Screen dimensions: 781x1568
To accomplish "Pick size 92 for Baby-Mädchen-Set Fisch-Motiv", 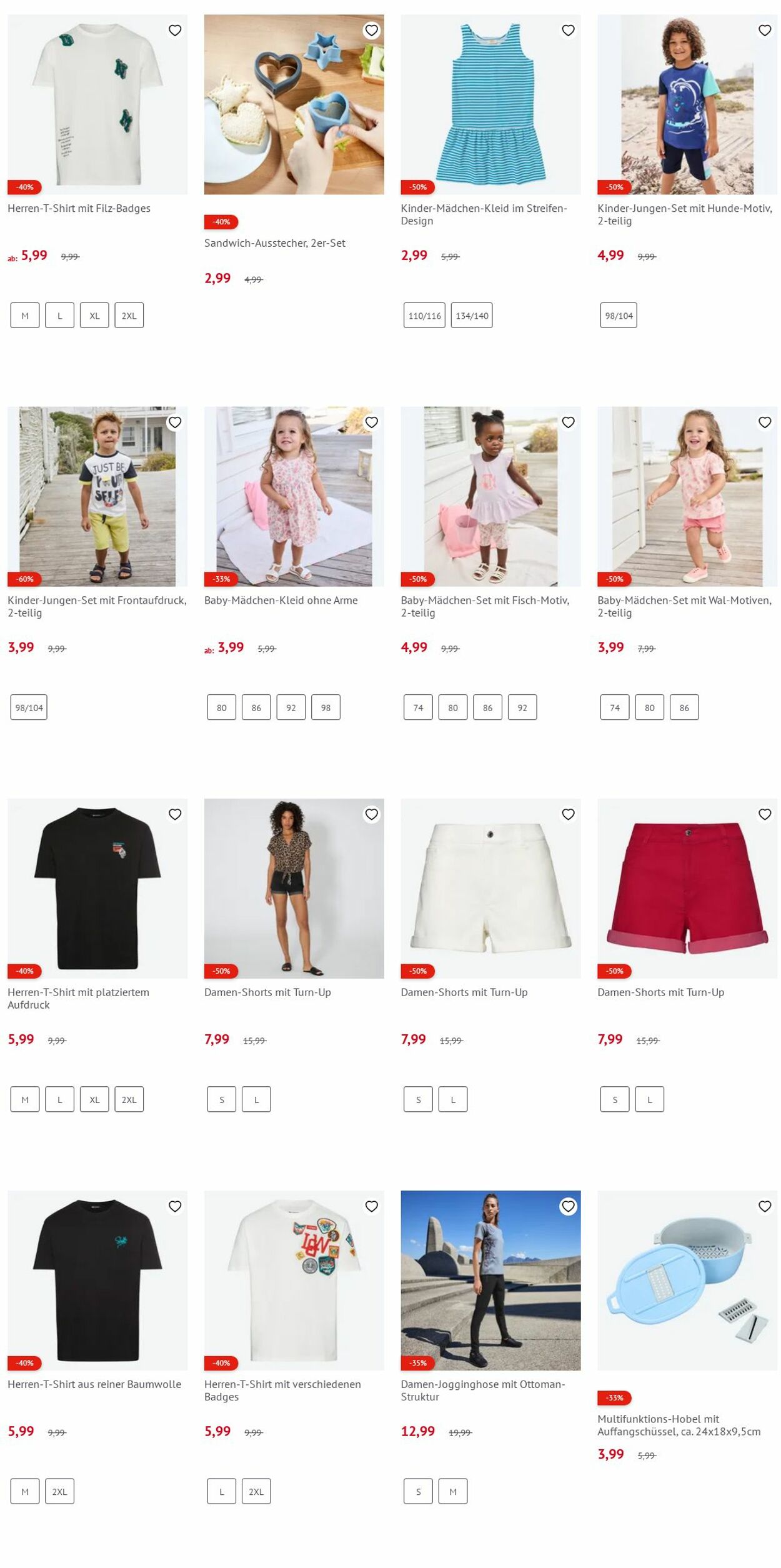I will [522, 707].
